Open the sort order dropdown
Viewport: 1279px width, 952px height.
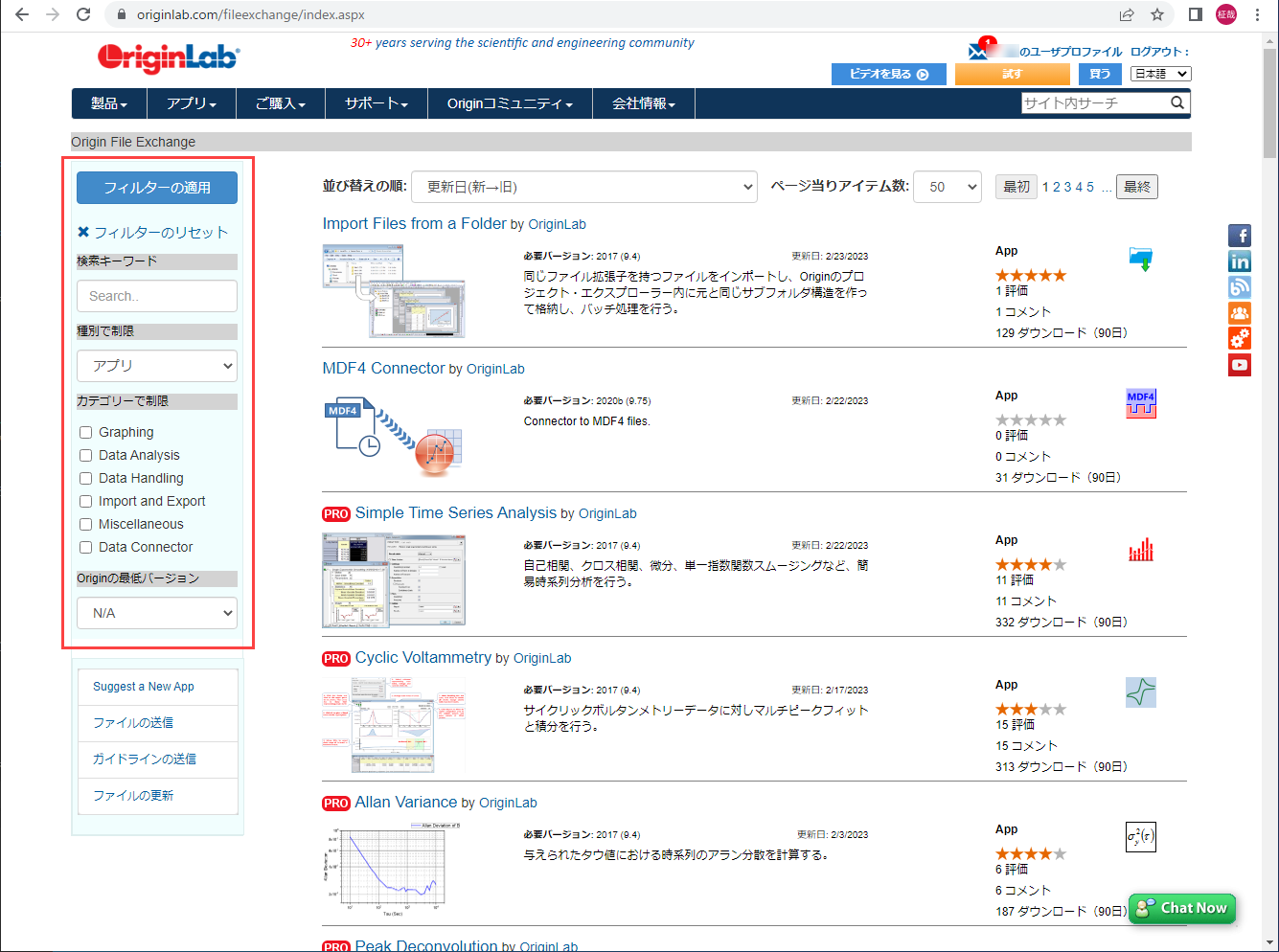584,187
